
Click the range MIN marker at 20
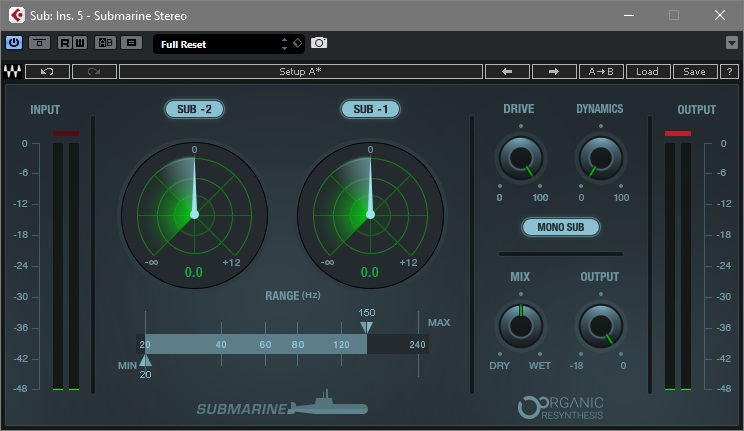click(x=145, y=361)
